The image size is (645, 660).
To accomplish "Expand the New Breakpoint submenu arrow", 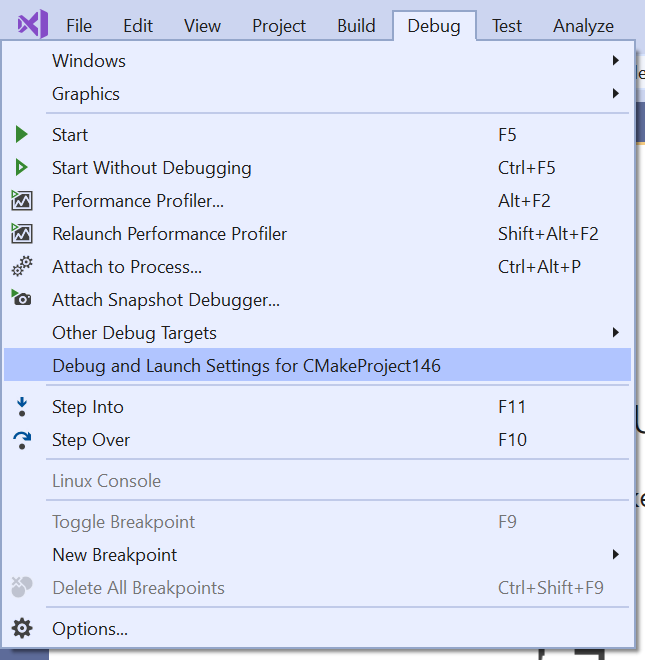I will (616, 554).
